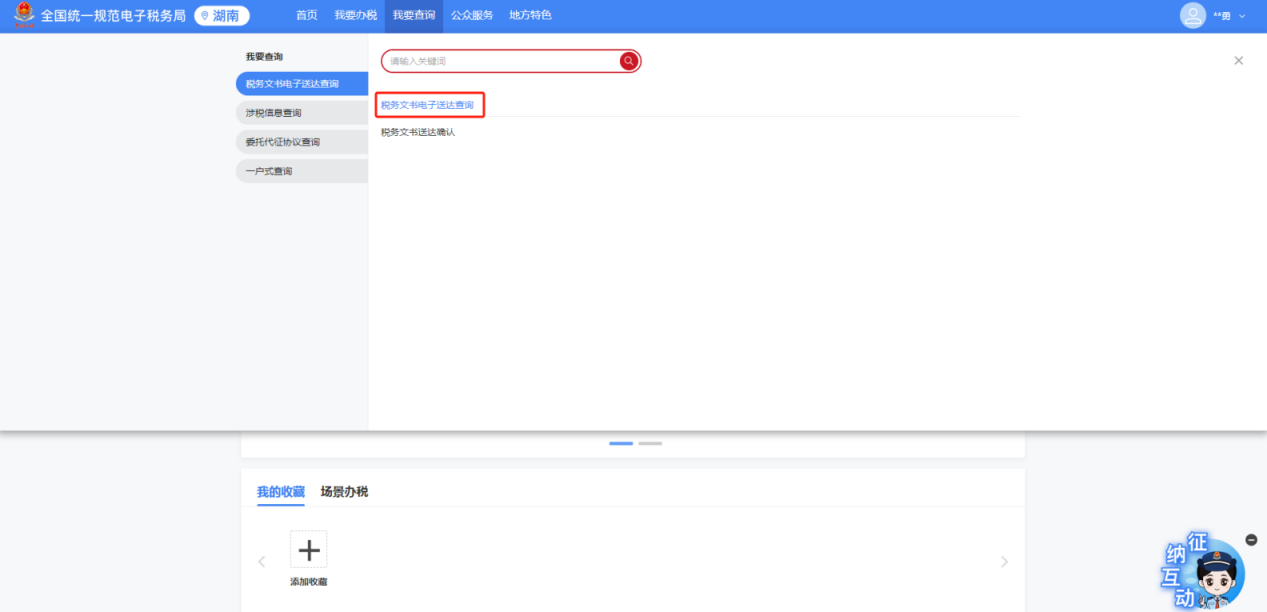Close the 我要查询 panel with X
Image resolution: width=1267 pixels, height=612 pixels.
1238,61
